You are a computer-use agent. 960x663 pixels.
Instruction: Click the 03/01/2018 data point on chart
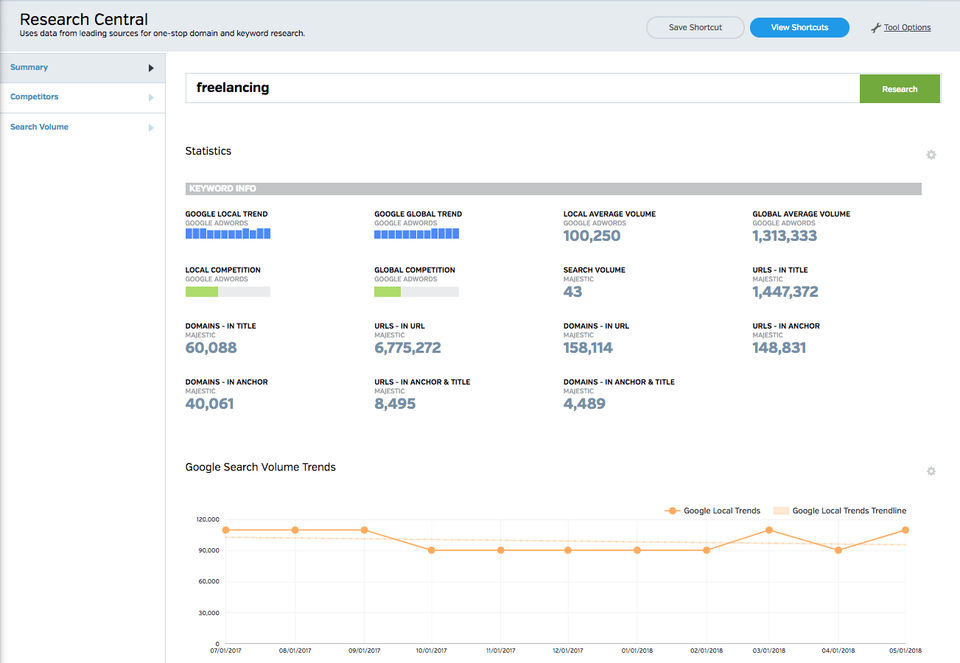769,530
